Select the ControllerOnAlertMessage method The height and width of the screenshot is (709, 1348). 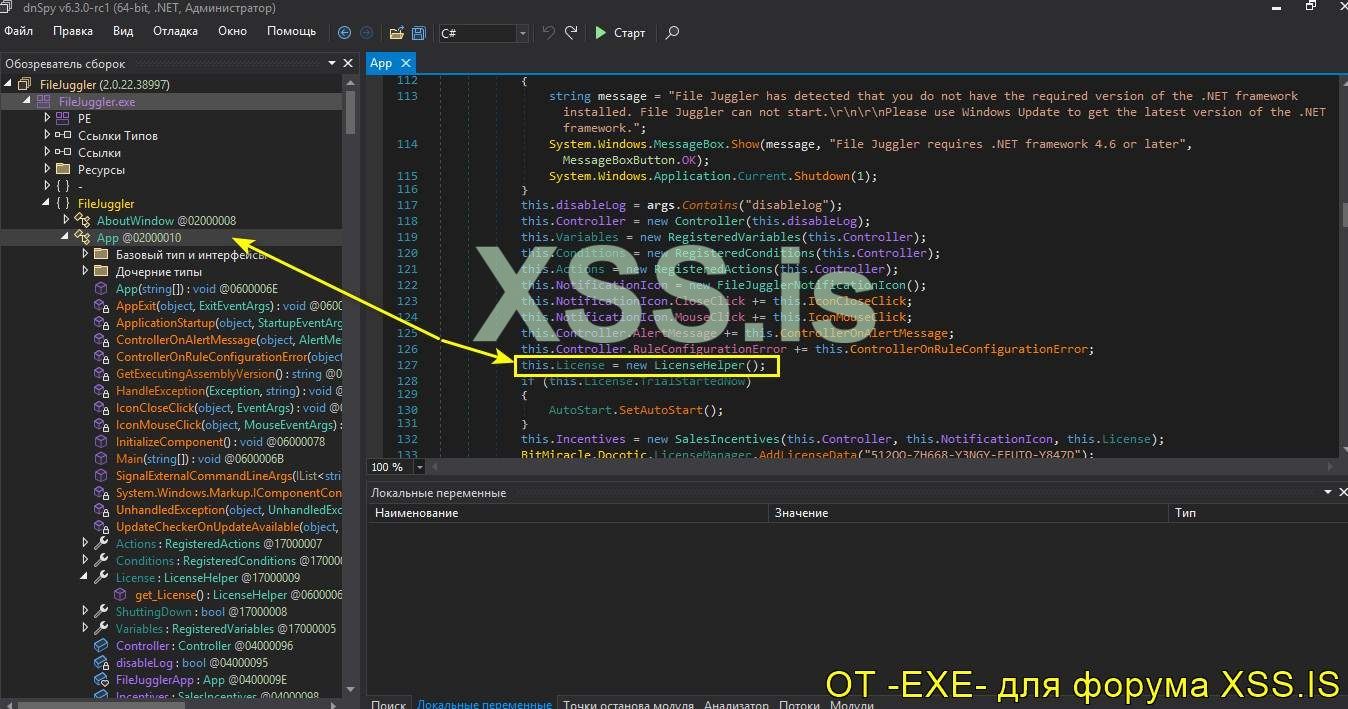(229, 339)
